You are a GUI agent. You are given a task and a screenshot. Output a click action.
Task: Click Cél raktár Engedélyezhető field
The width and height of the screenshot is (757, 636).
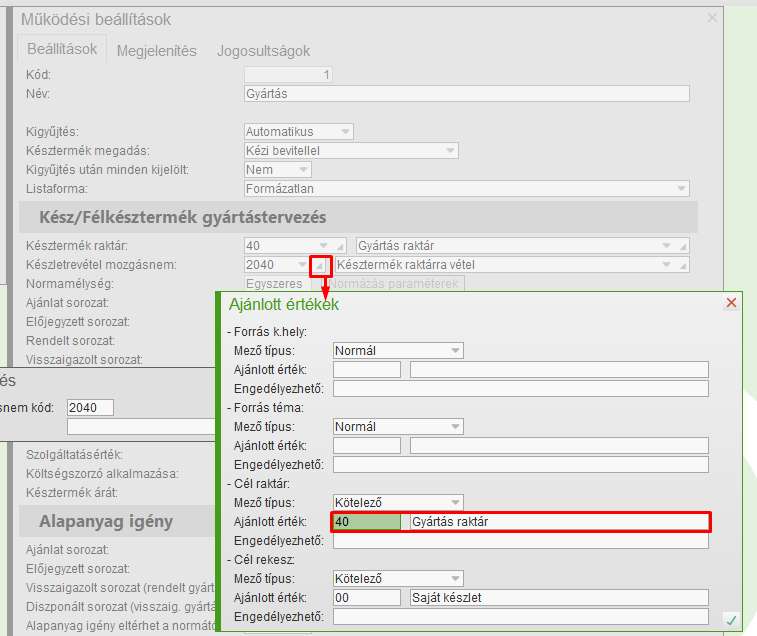520,541
